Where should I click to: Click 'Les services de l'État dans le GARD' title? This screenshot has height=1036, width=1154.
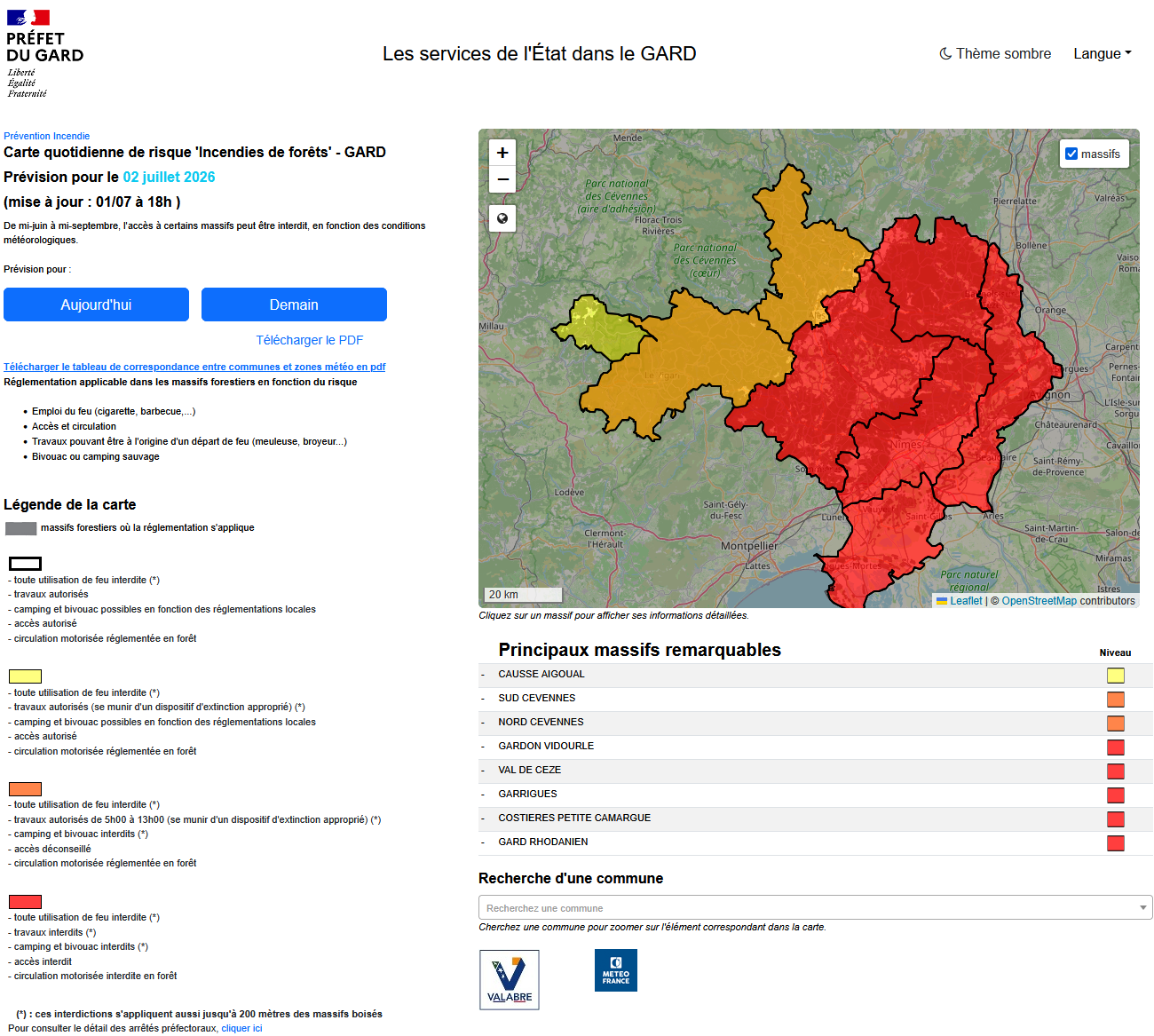540,53
